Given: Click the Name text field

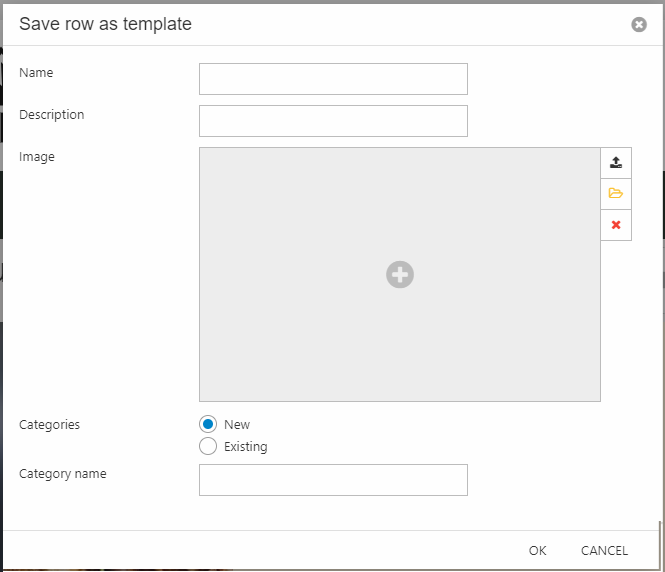Looking at the screenshot, I should coord(333,79).
